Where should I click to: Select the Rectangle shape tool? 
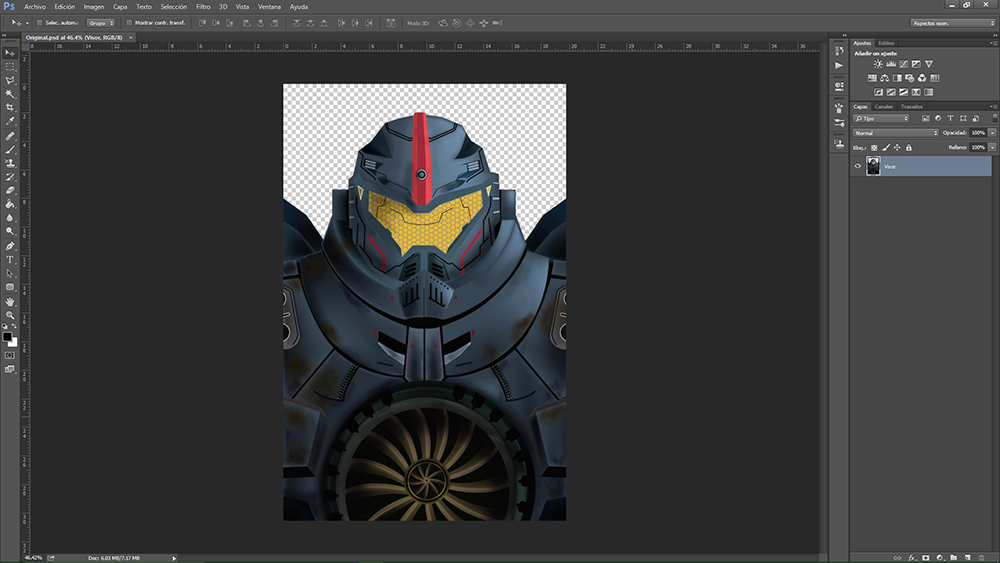point(10,287)
